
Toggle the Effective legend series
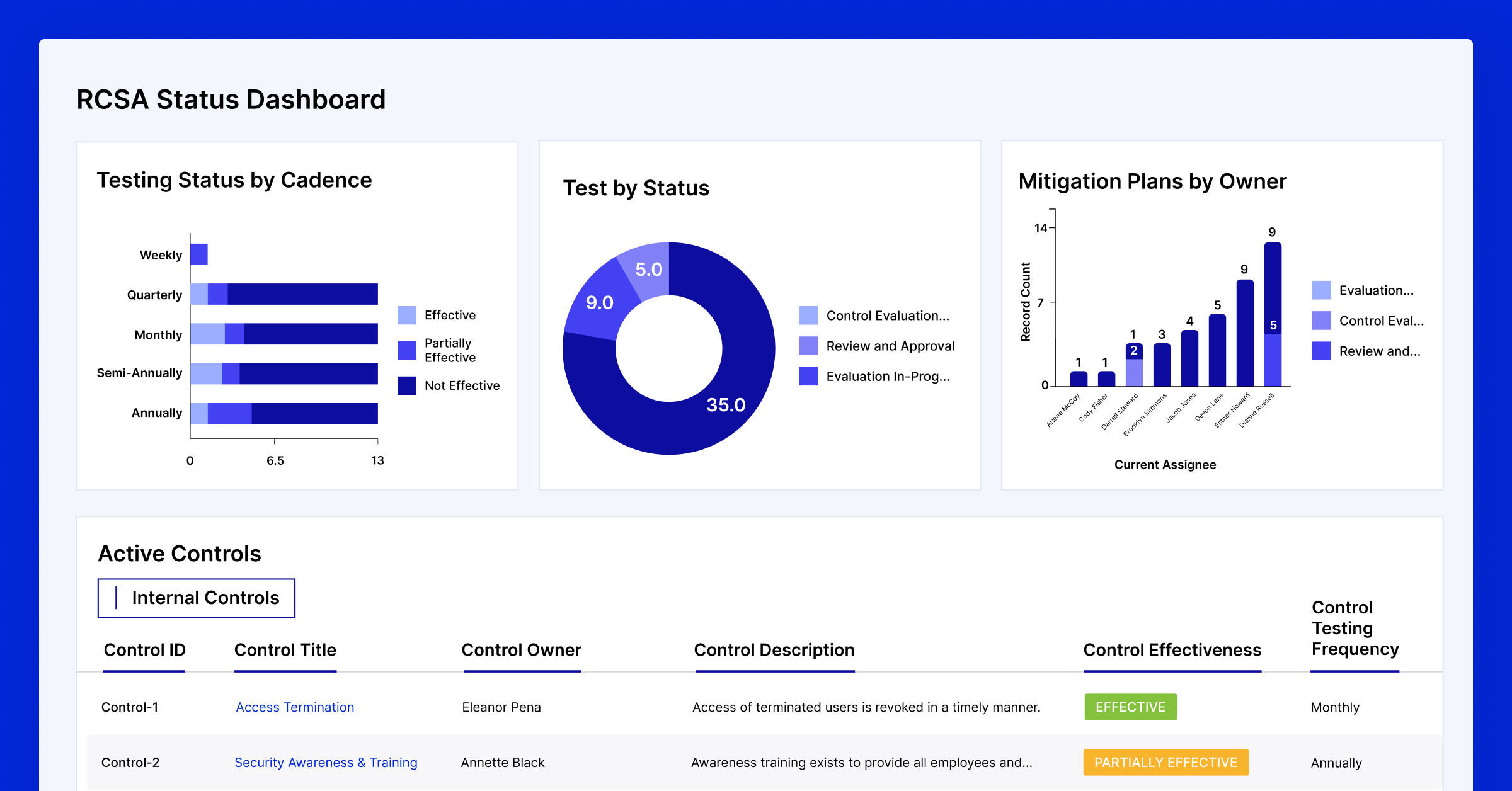pyautogui.click(x=406, y=315)
